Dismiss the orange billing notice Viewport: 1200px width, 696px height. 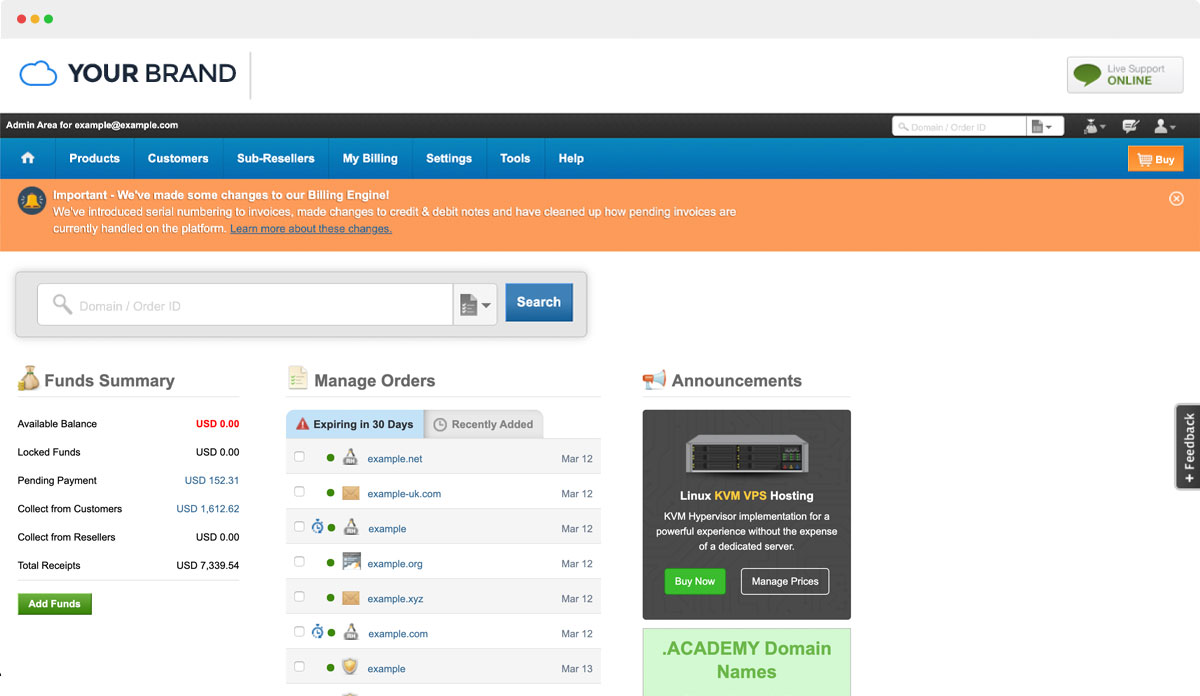pos(1176,198)
